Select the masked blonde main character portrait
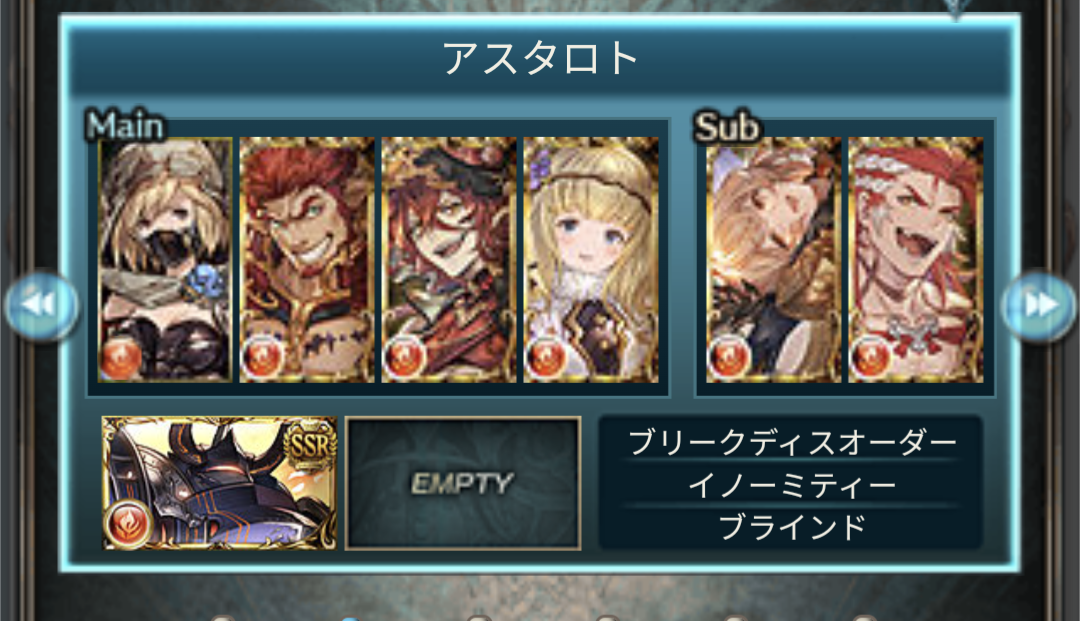The image size is (1080, 621). click(x=165, y=260)
